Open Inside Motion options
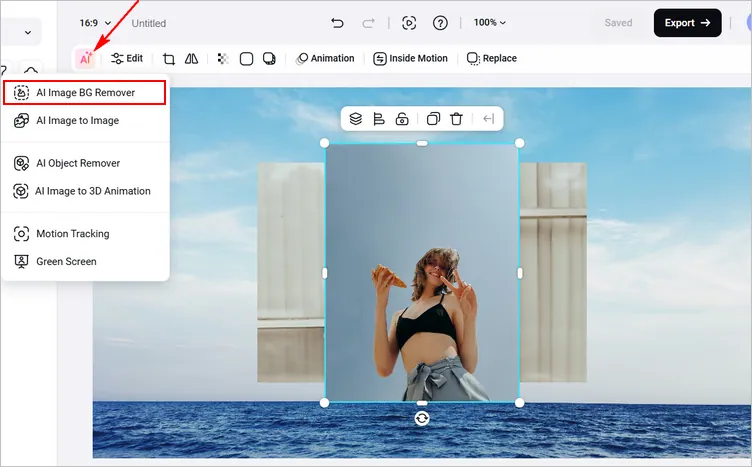This screenshot has width=752, height=467. [410, 58]
